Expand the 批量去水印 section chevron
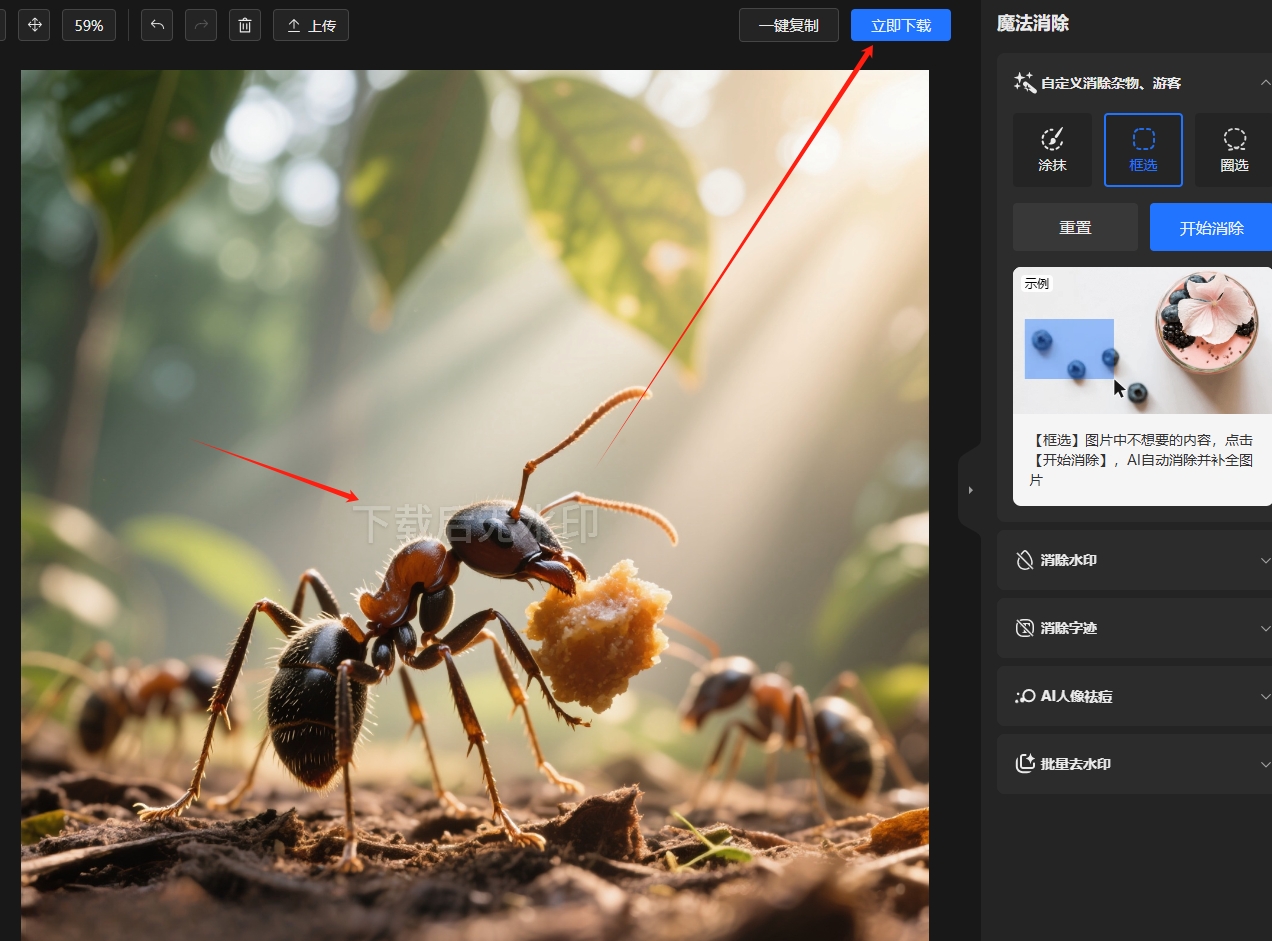This screenshot has height=941, width=1272. coord(1265,764)
